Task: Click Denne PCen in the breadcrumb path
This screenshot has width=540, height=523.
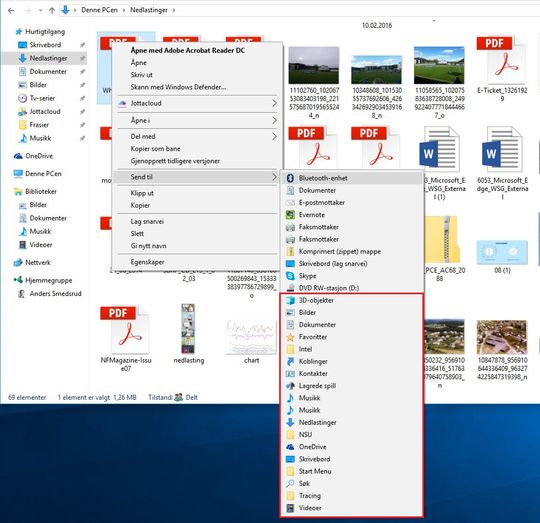Action: coord(99,10)
